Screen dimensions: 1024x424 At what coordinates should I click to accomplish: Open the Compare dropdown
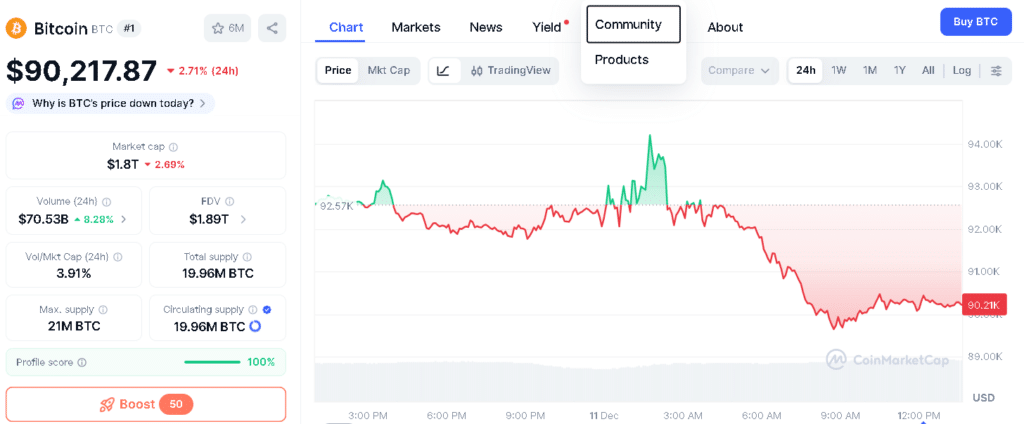(740, 71)
